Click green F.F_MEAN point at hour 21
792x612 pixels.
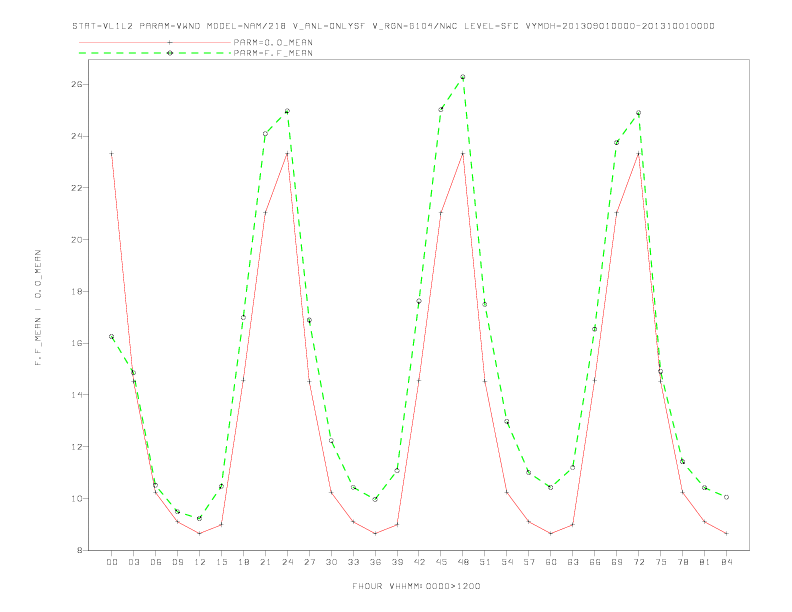pyautogui.click(x=265, y=134)
